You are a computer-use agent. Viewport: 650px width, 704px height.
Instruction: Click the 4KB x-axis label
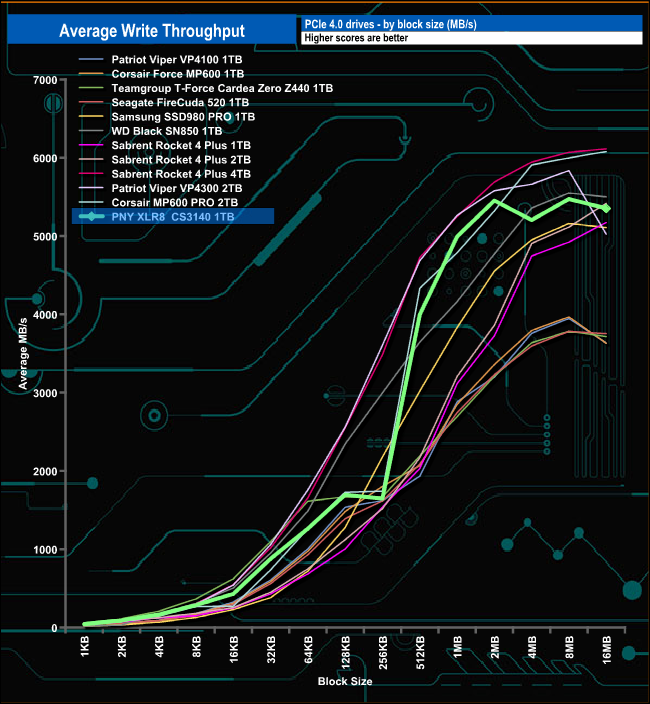coord(159,647)
